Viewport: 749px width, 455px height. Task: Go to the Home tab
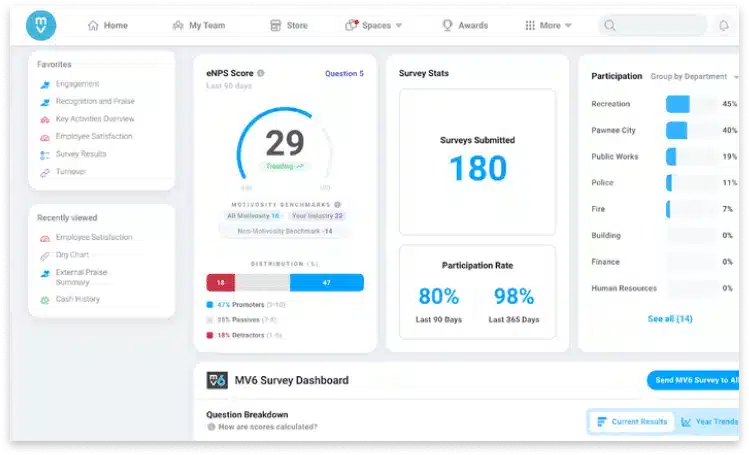tap(108, 26)
